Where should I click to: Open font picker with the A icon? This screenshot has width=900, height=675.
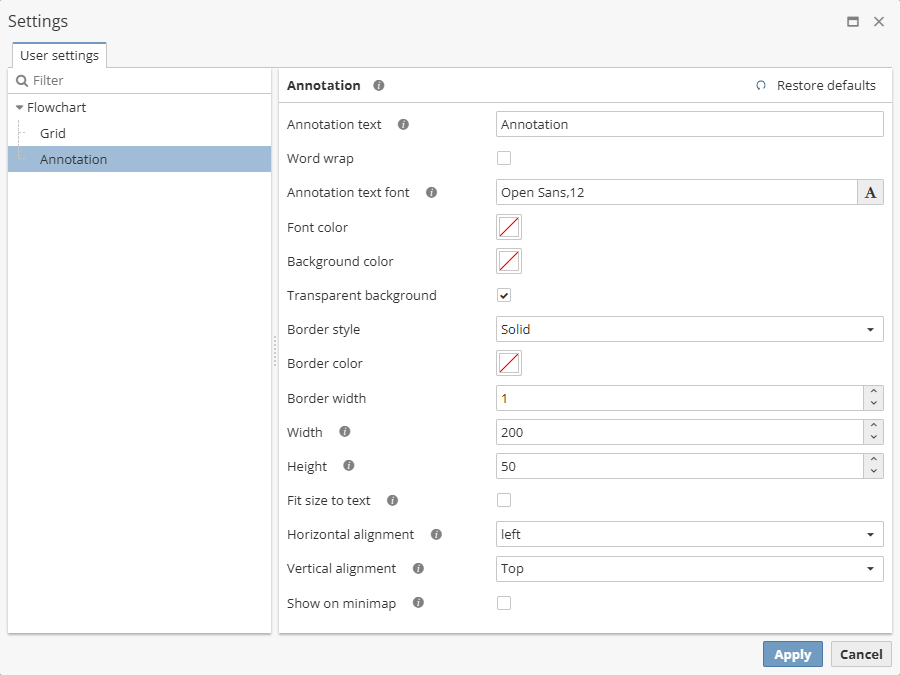click(870, 193)
